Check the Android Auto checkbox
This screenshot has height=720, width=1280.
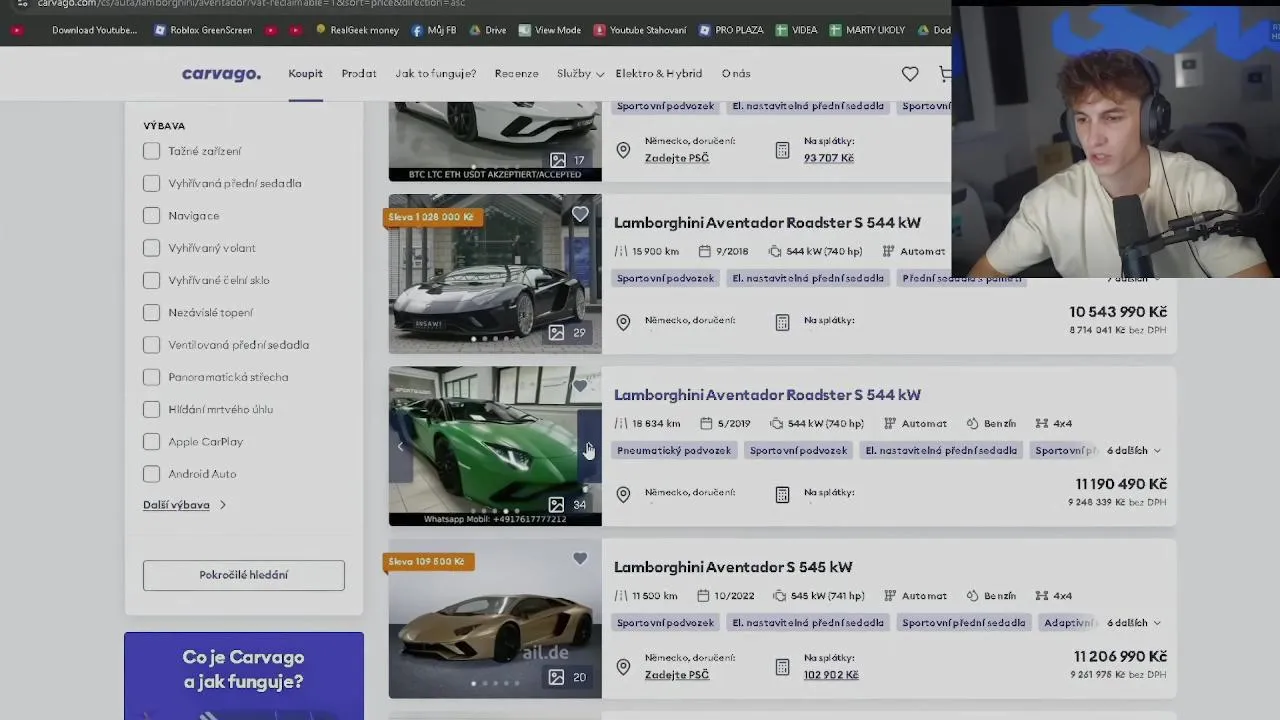151,474
